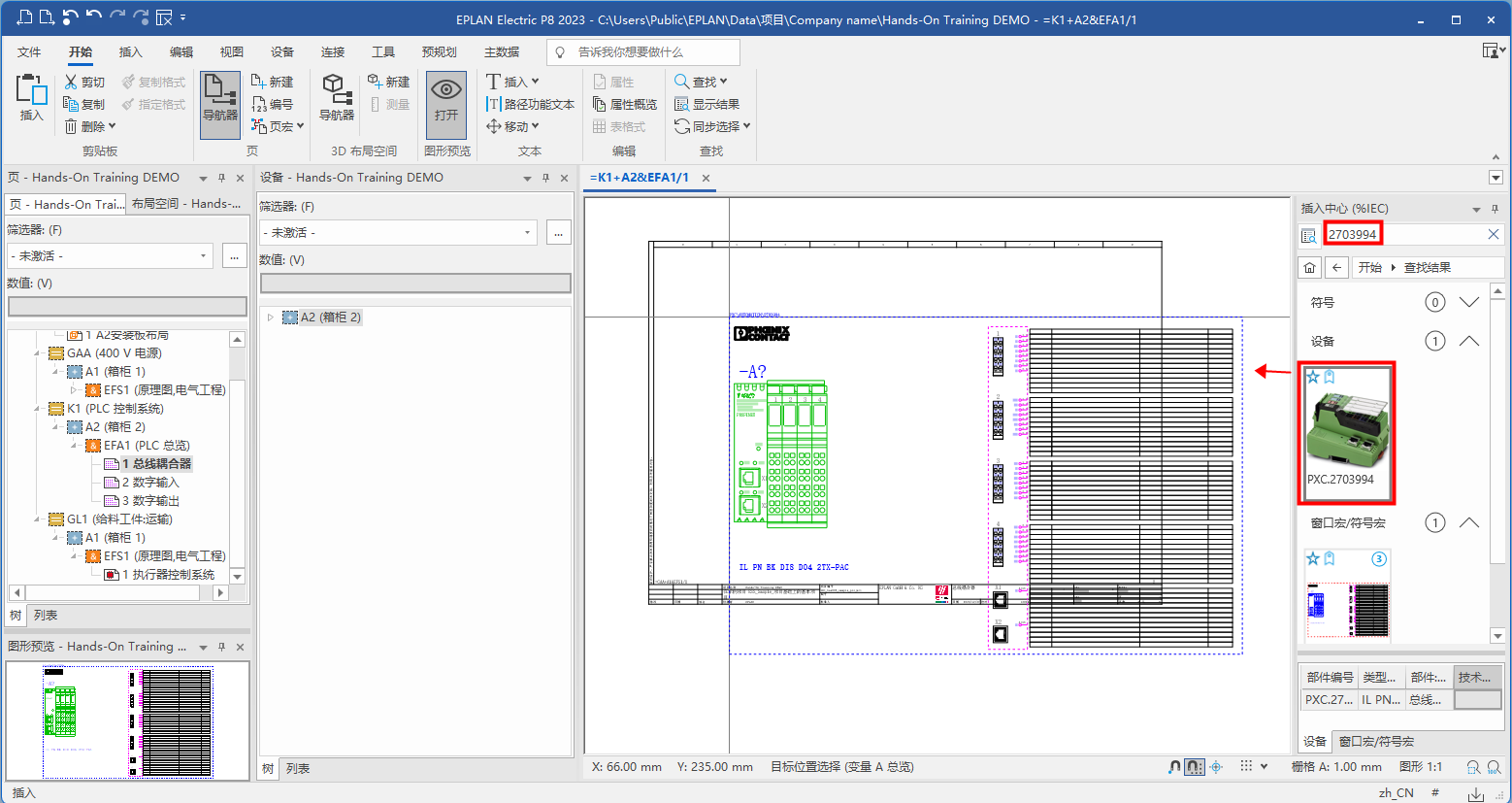This screenshot has height=803, width=1512.
Task: Click 显示结果 show results icon
Action: pos(681,104)
